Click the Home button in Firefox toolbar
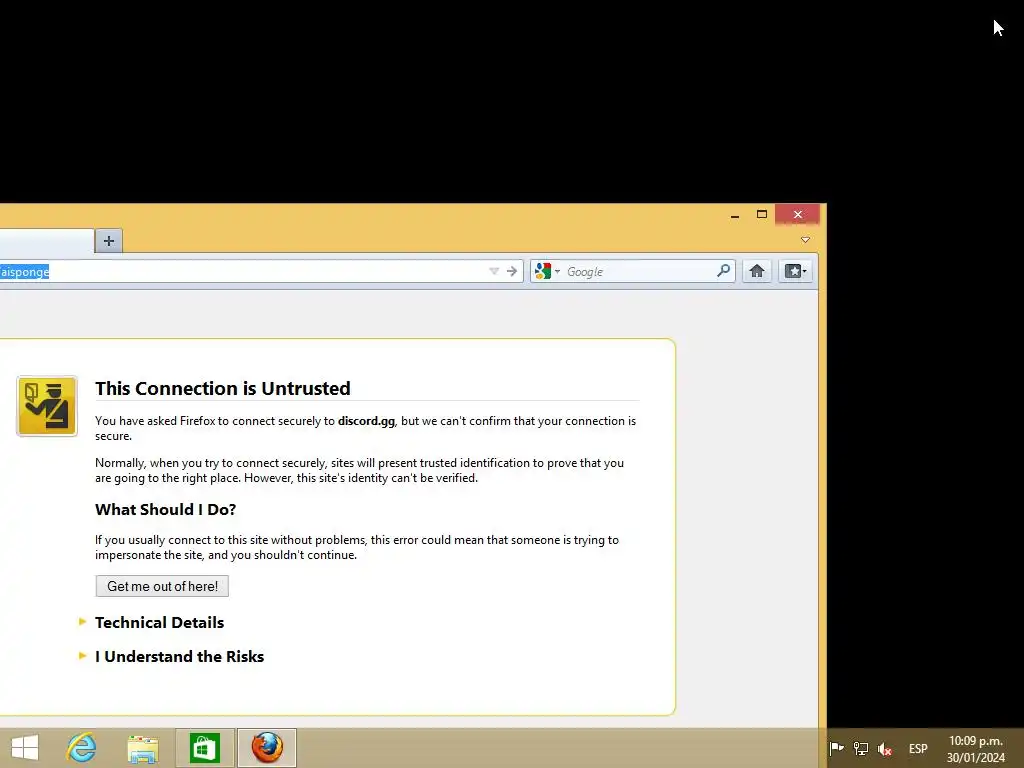Image resolution: width=1024 pixels, height=768 pixels. point(757,271)
